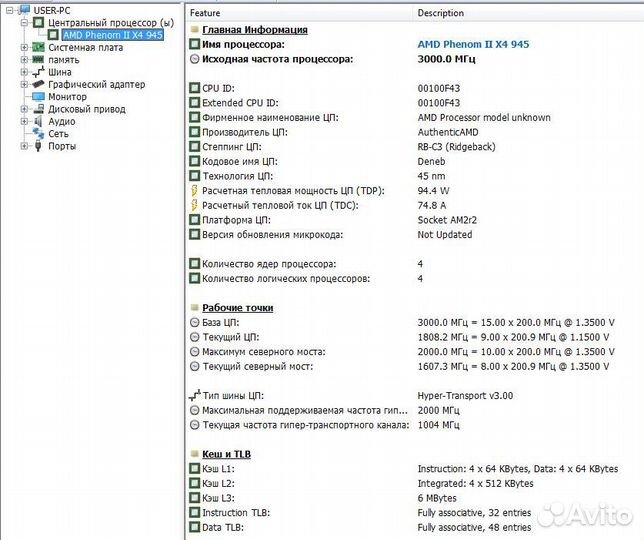Expand the Графический адаптер node
The image size is (644, 540).
tap(24, 85)
